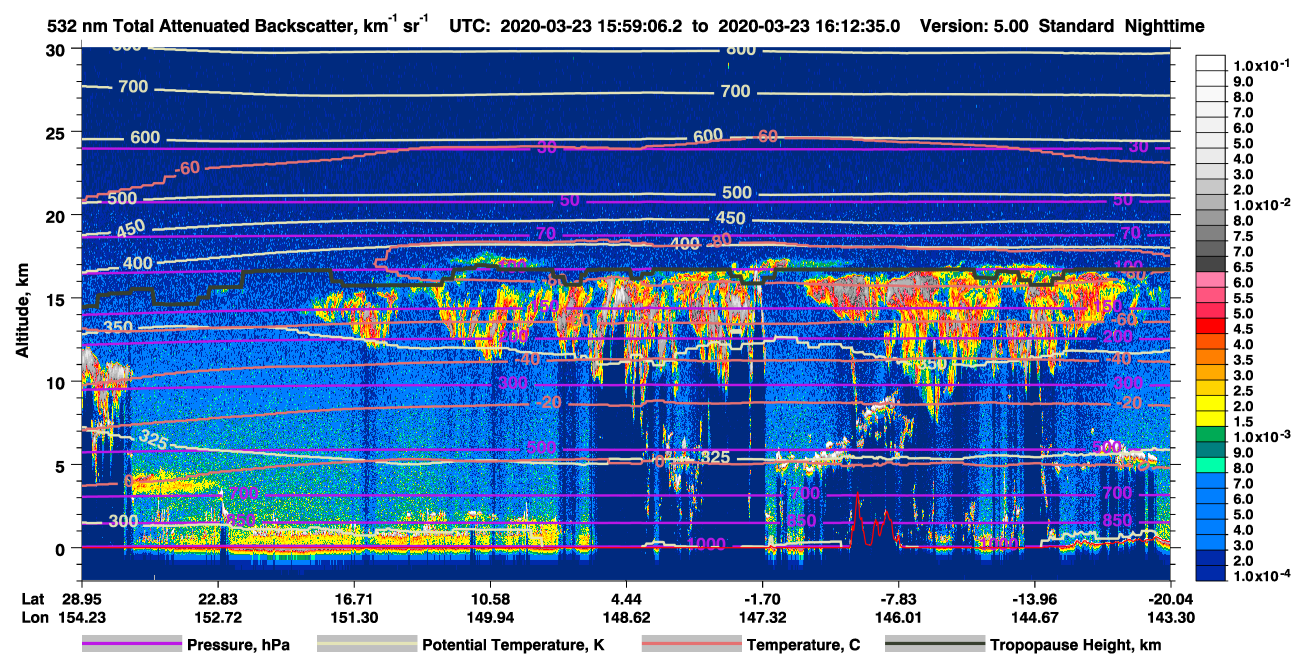The height and width of the screenshot is (667, 1300).
Task: Click the dark Tropopause Height legend swatch
Action: click(934, 645)
